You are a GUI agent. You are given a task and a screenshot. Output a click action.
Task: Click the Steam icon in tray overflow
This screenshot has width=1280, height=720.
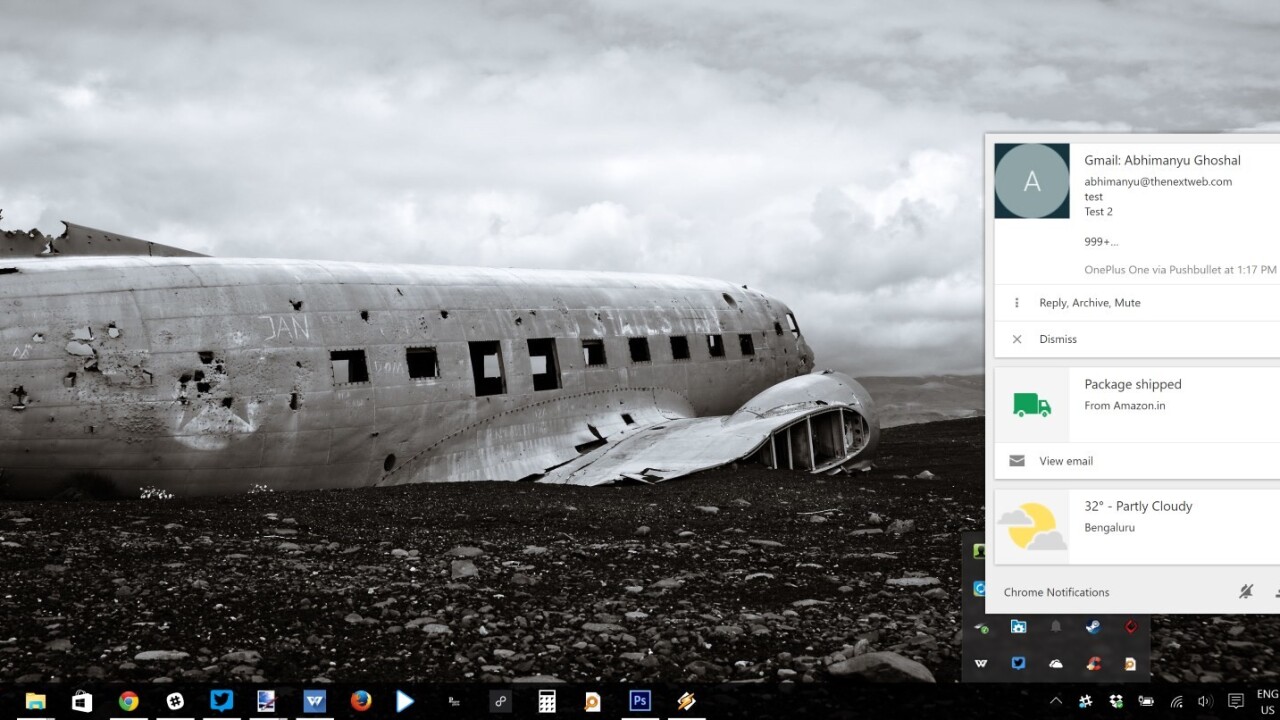[1093, 627]
